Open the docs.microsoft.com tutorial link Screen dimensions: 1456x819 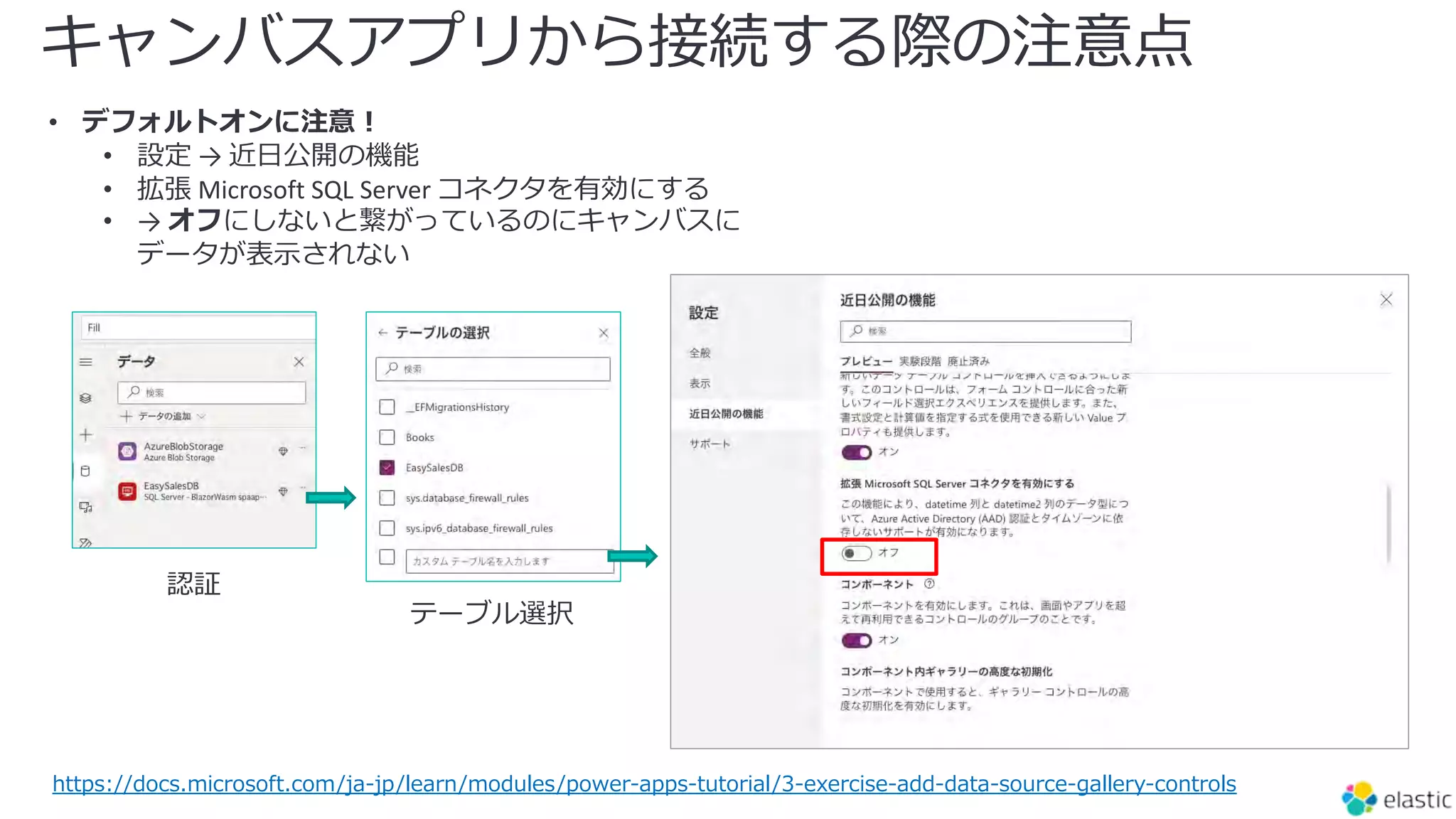pos(644,783)
